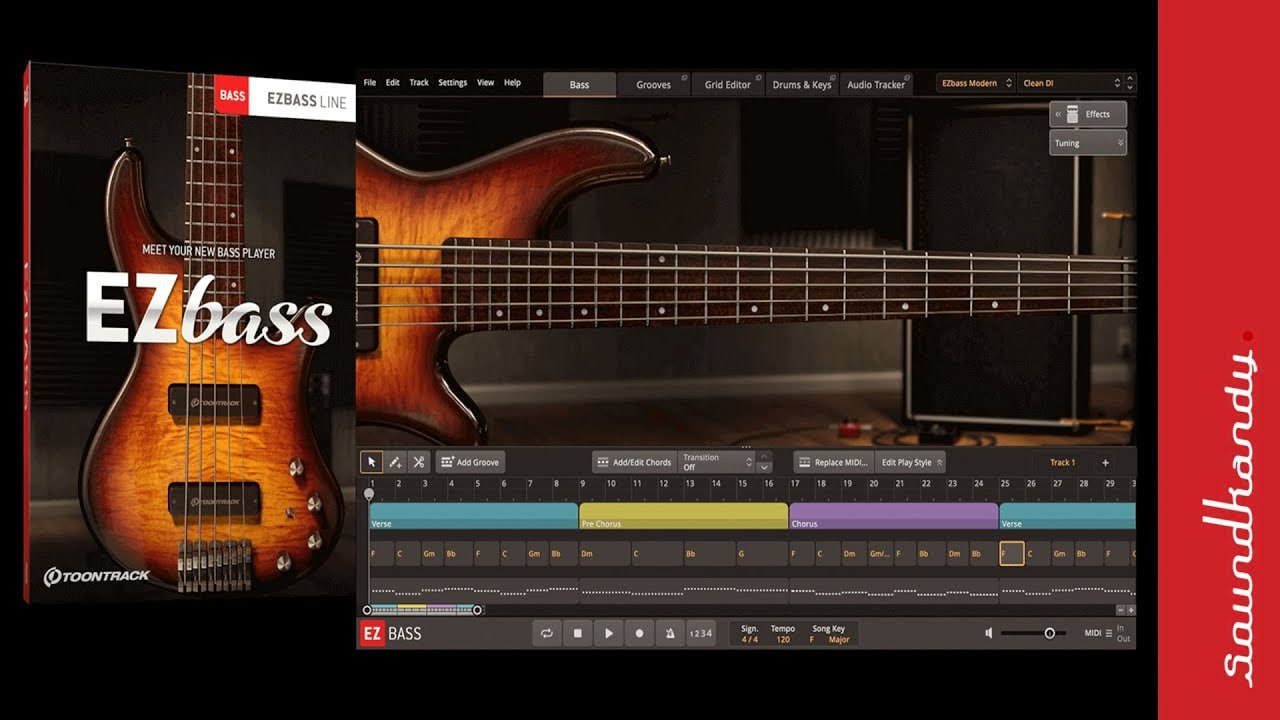
Task: Switch to the Audio Tracker tab
Action: click(x=876, y=85)
